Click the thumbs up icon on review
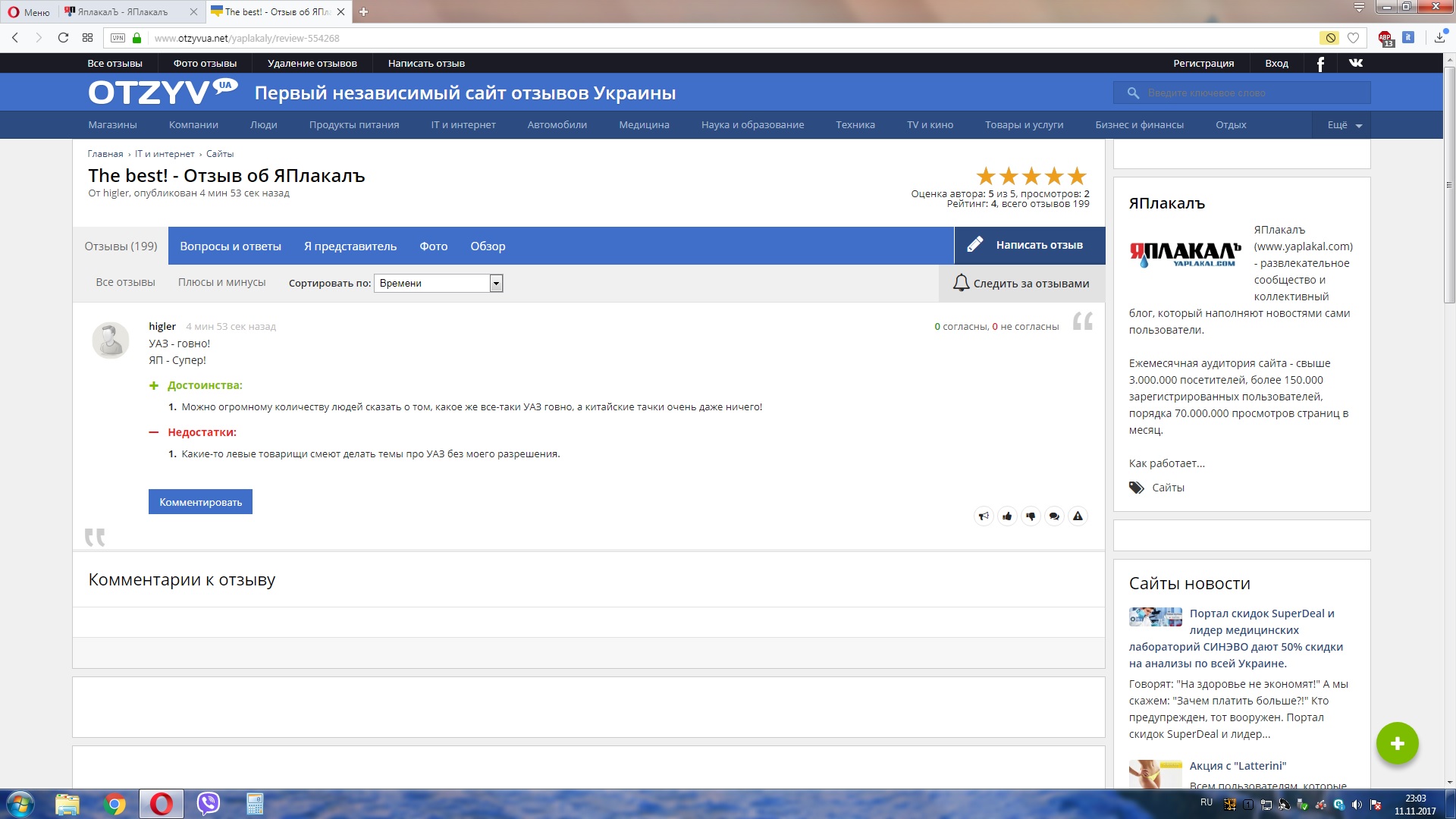The height and width of the screenshot is (819, 1456). tap(1007, 516)
